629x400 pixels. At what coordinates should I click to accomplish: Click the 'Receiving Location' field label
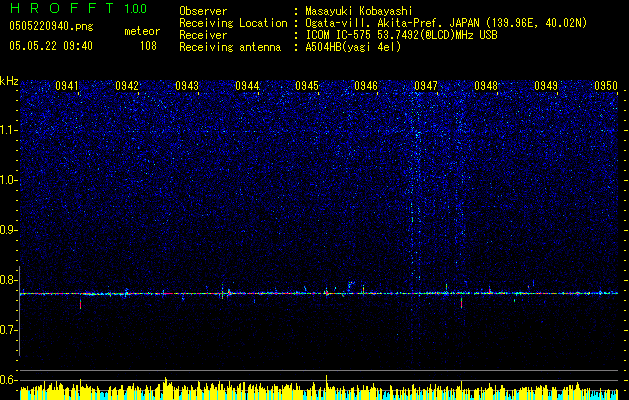[x=233, y=23]
